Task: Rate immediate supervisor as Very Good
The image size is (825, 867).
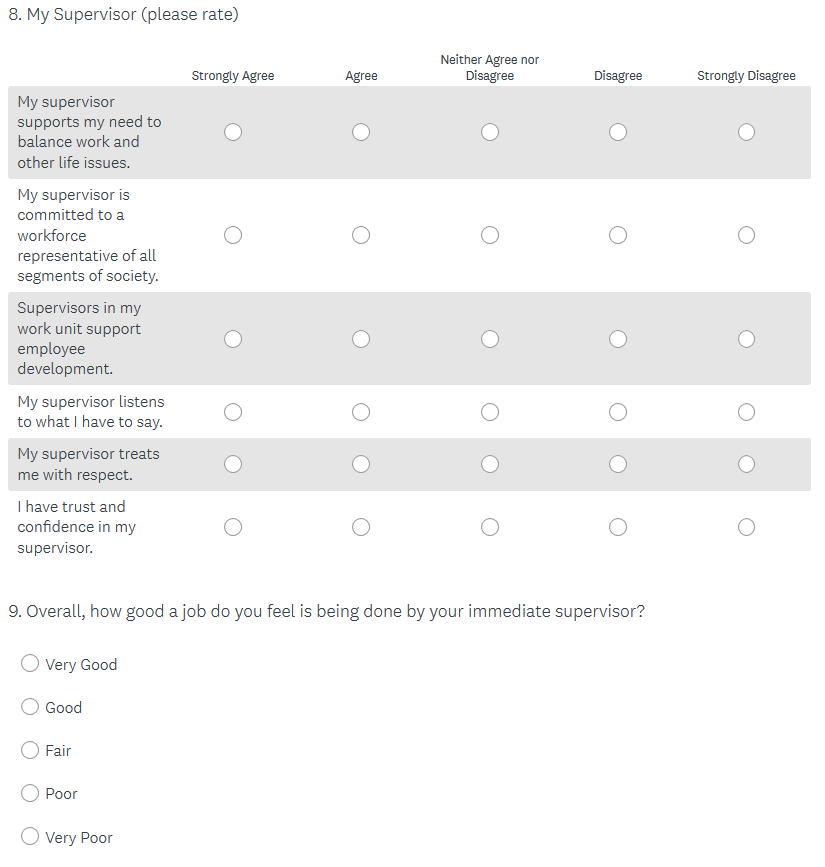Action: (31, 664)
